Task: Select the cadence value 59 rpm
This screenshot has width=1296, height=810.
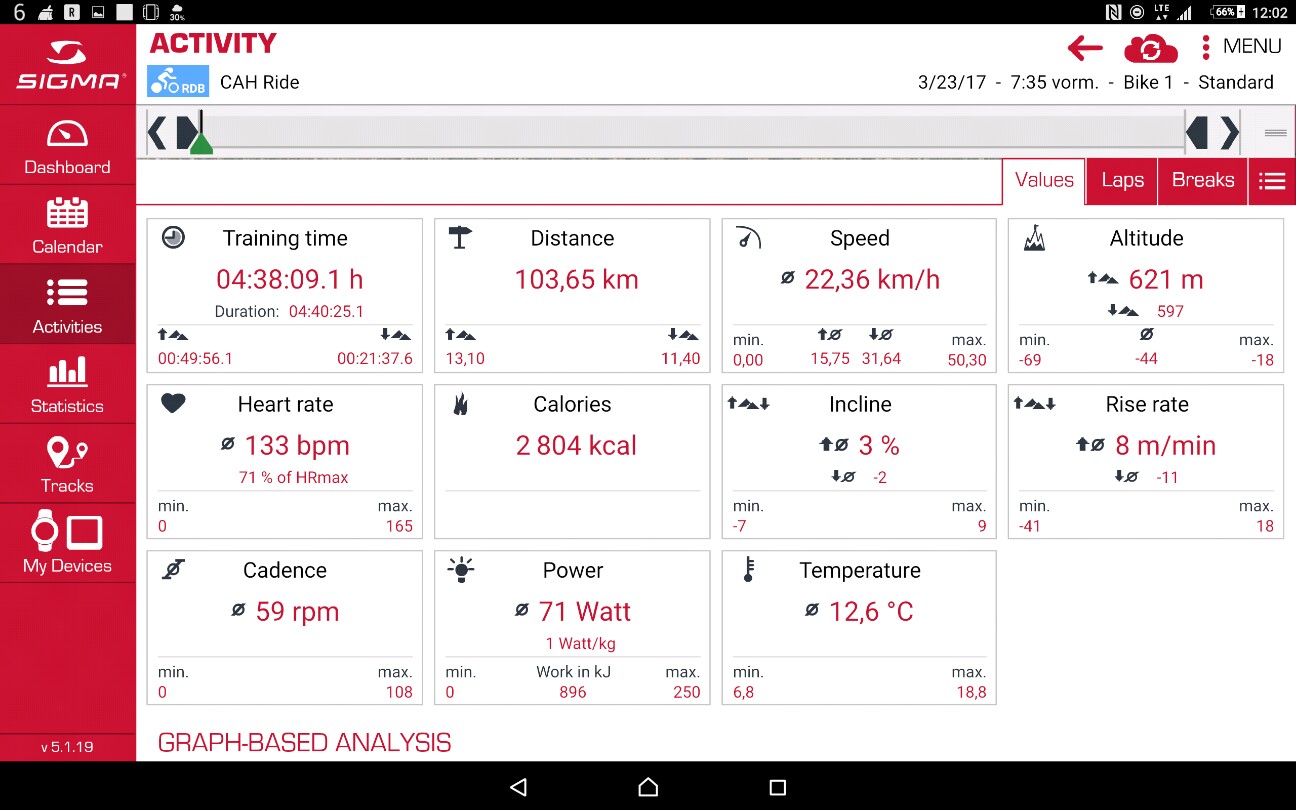Action: coord(297,611)
